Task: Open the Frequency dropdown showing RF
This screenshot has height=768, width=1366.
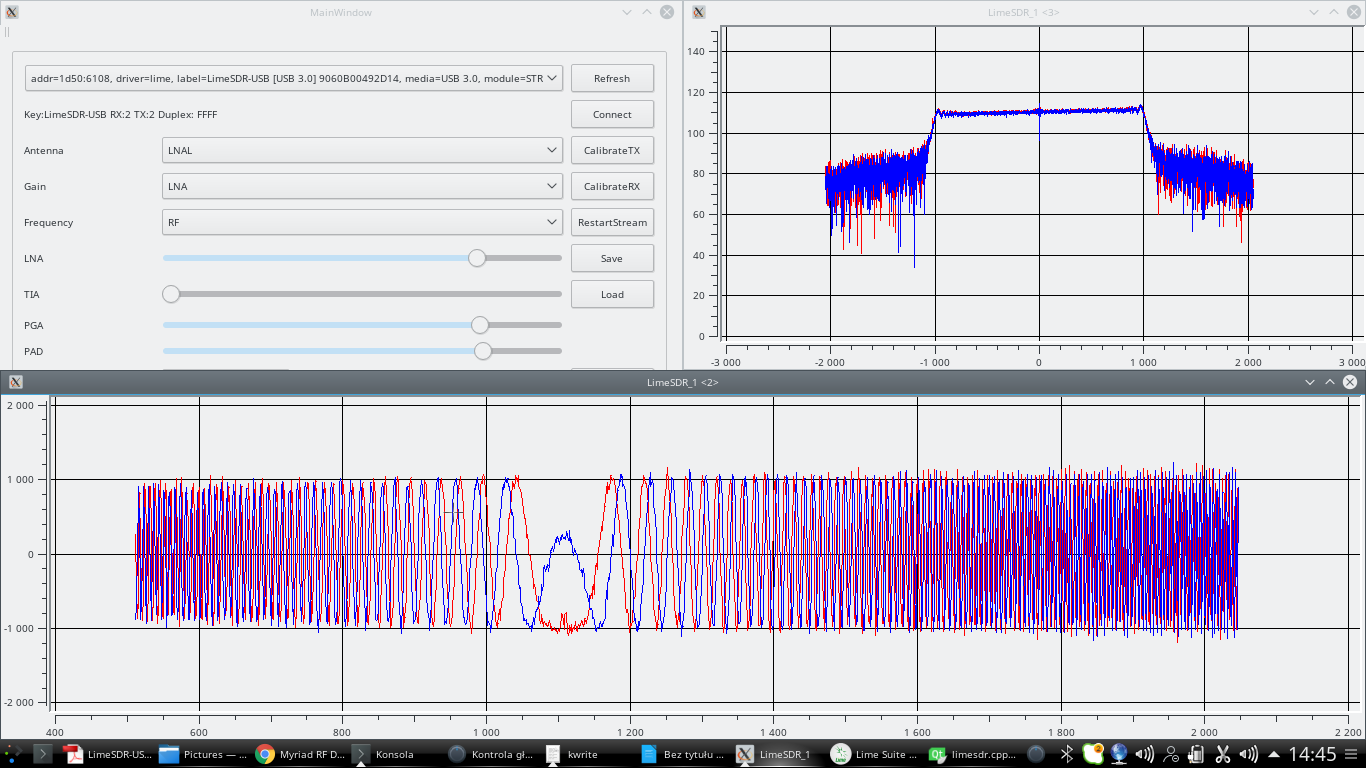Action: point(362,222)
